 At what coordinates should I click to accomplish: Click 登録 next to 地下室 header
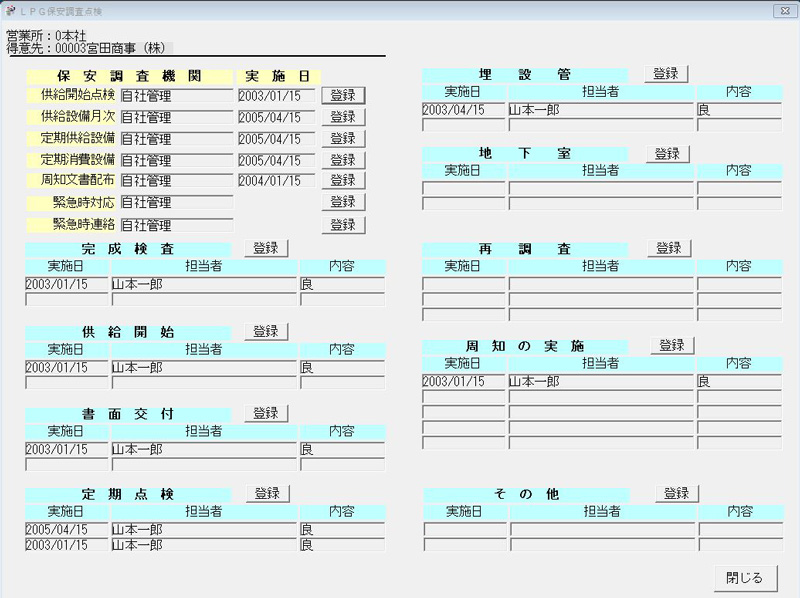[667, 154]
